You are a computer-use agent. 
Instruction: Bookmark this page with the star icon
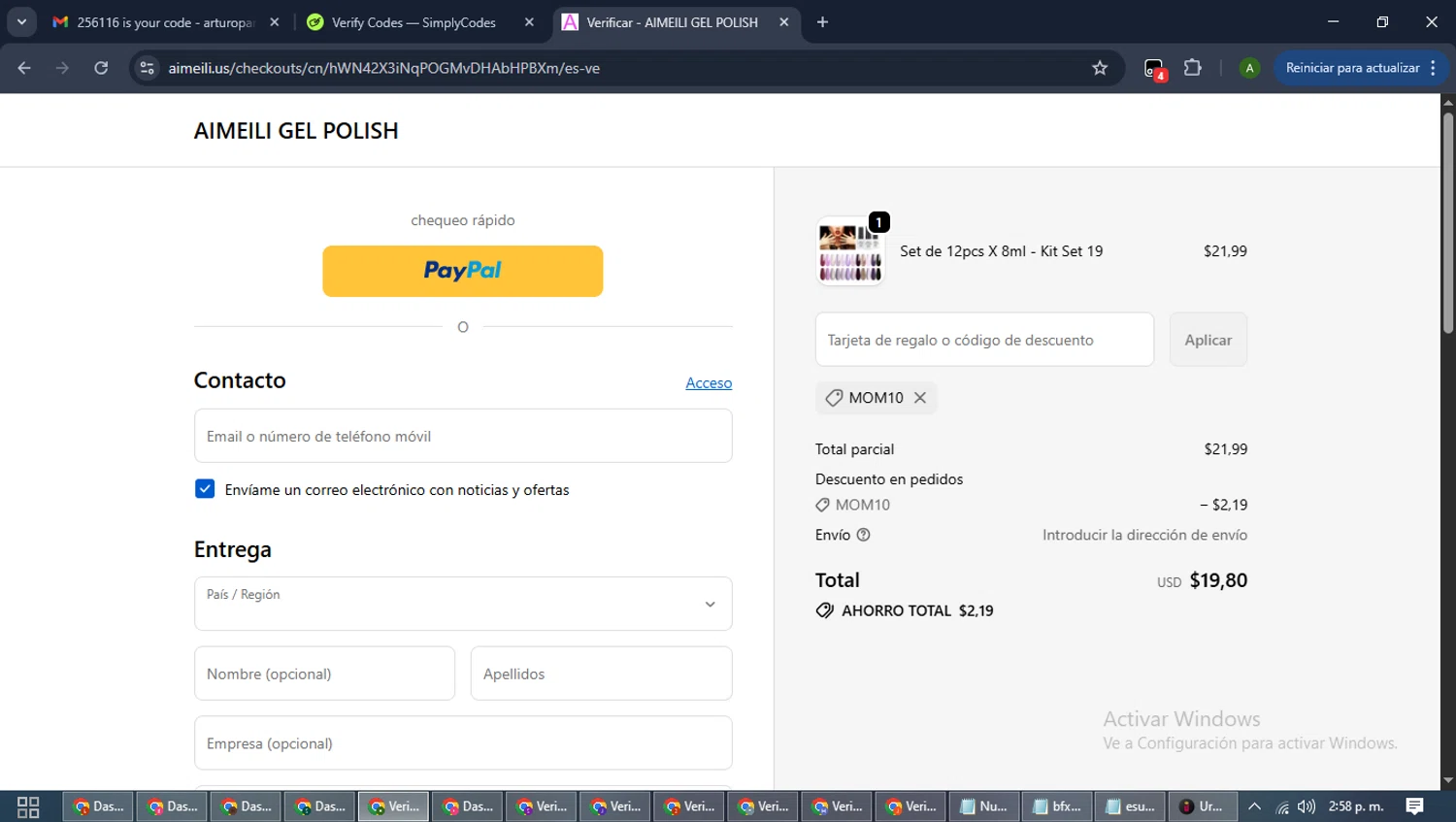[1100, 68]
